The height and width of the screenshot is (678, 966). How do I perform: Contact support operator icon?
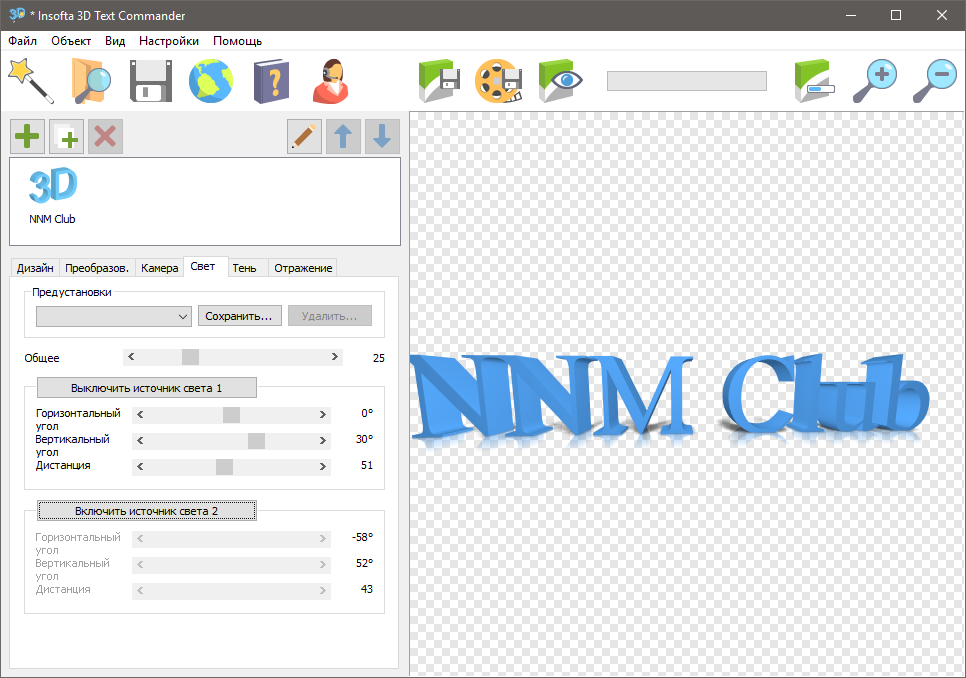click(x=331, y=81)
